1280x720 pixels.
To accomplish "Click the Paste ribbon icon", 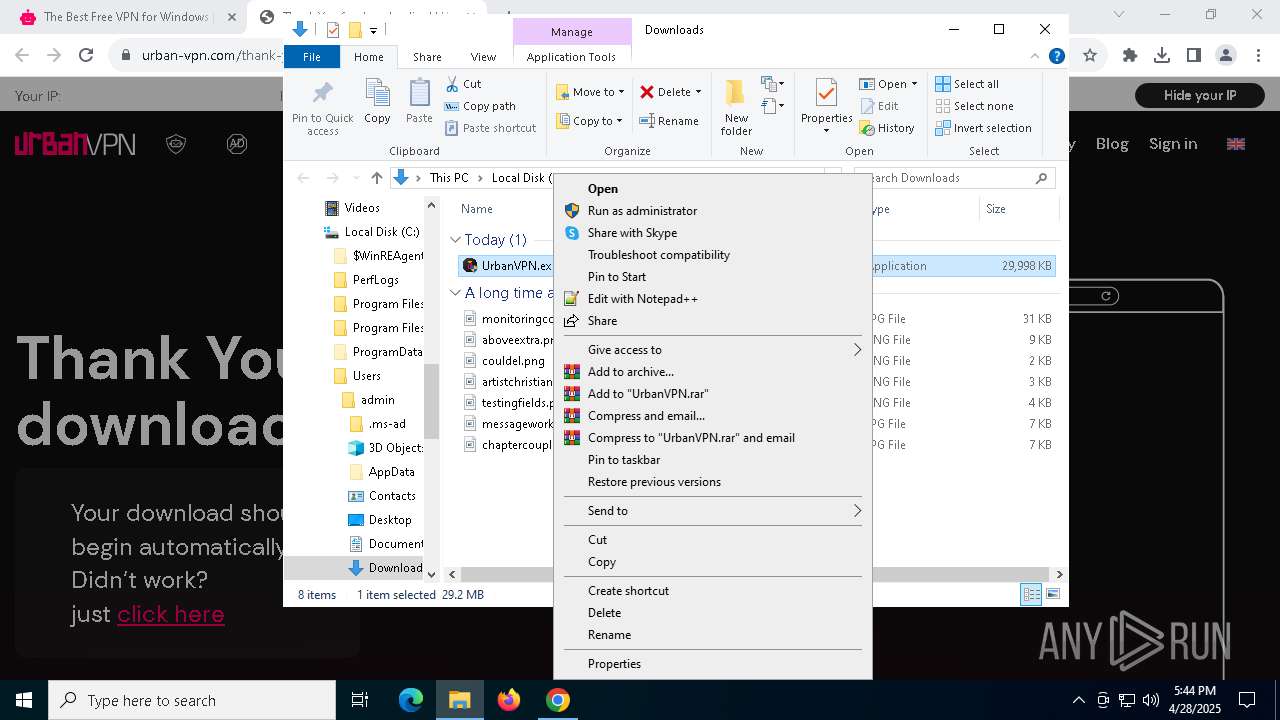I will point(419,102).
